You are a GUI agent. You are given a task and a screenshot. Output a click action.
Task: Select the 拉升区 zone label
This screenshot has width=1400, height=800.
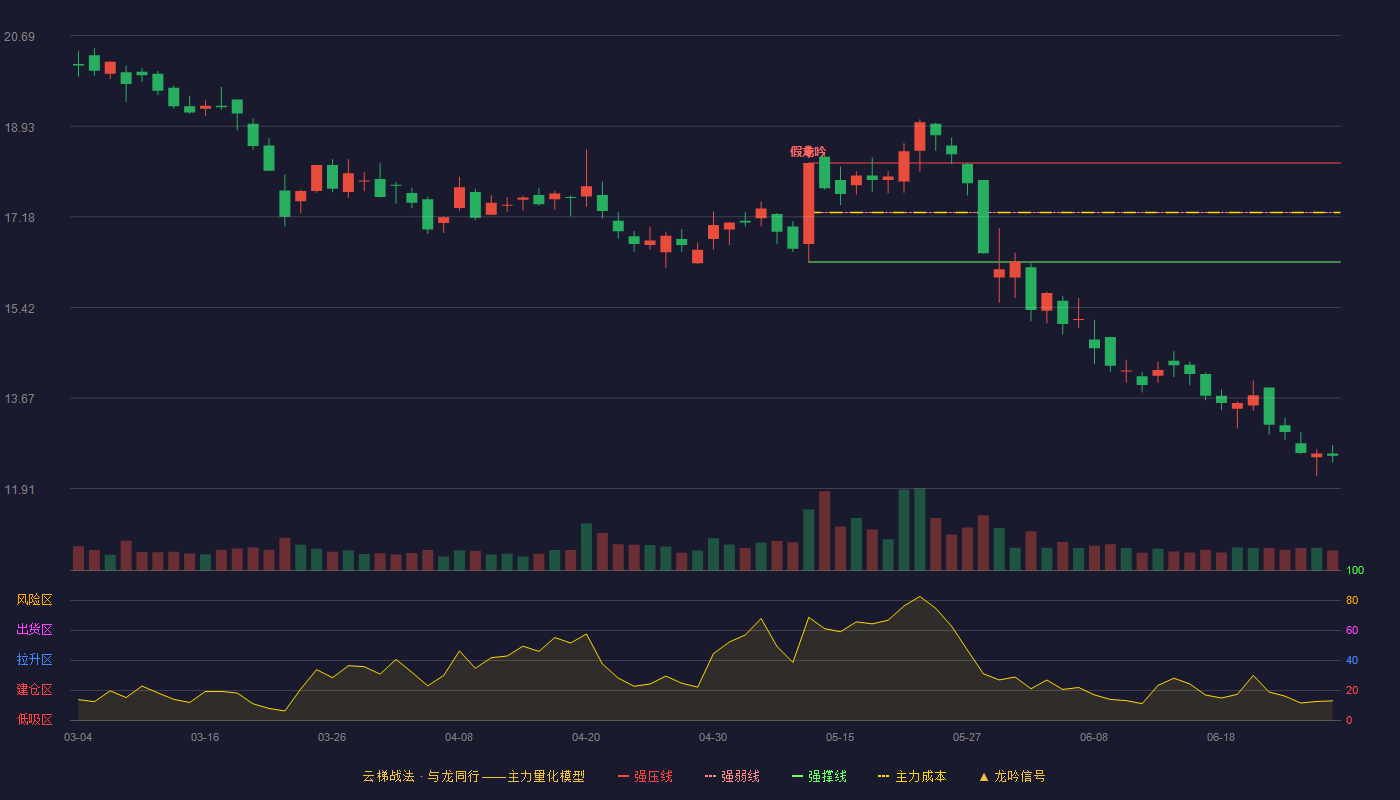[34, 660]
